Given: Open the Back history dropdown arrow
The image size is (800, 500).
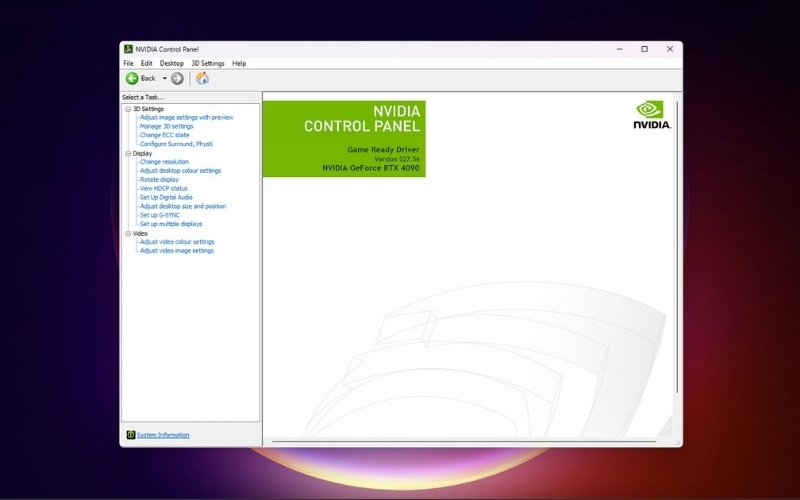Looking at the screenshot, I should (164, 78).
